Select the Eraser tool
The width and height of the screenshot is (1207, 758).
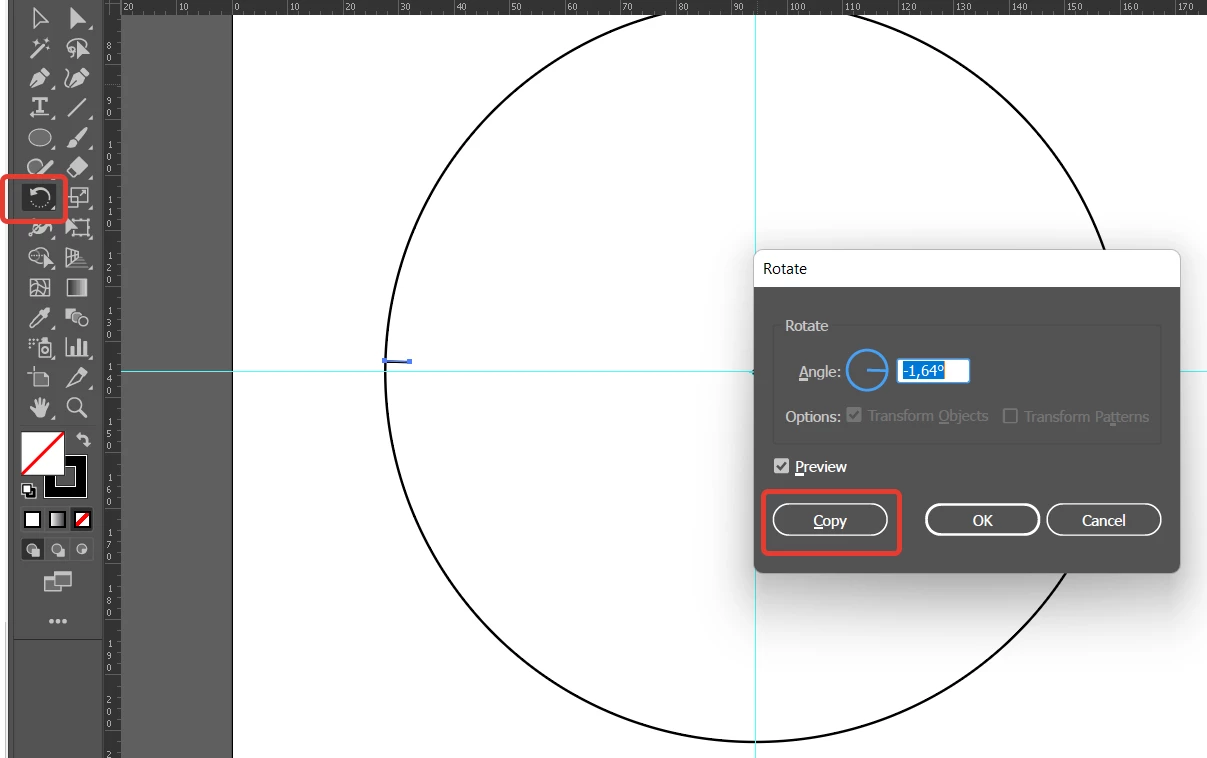[x=78, y=167]
